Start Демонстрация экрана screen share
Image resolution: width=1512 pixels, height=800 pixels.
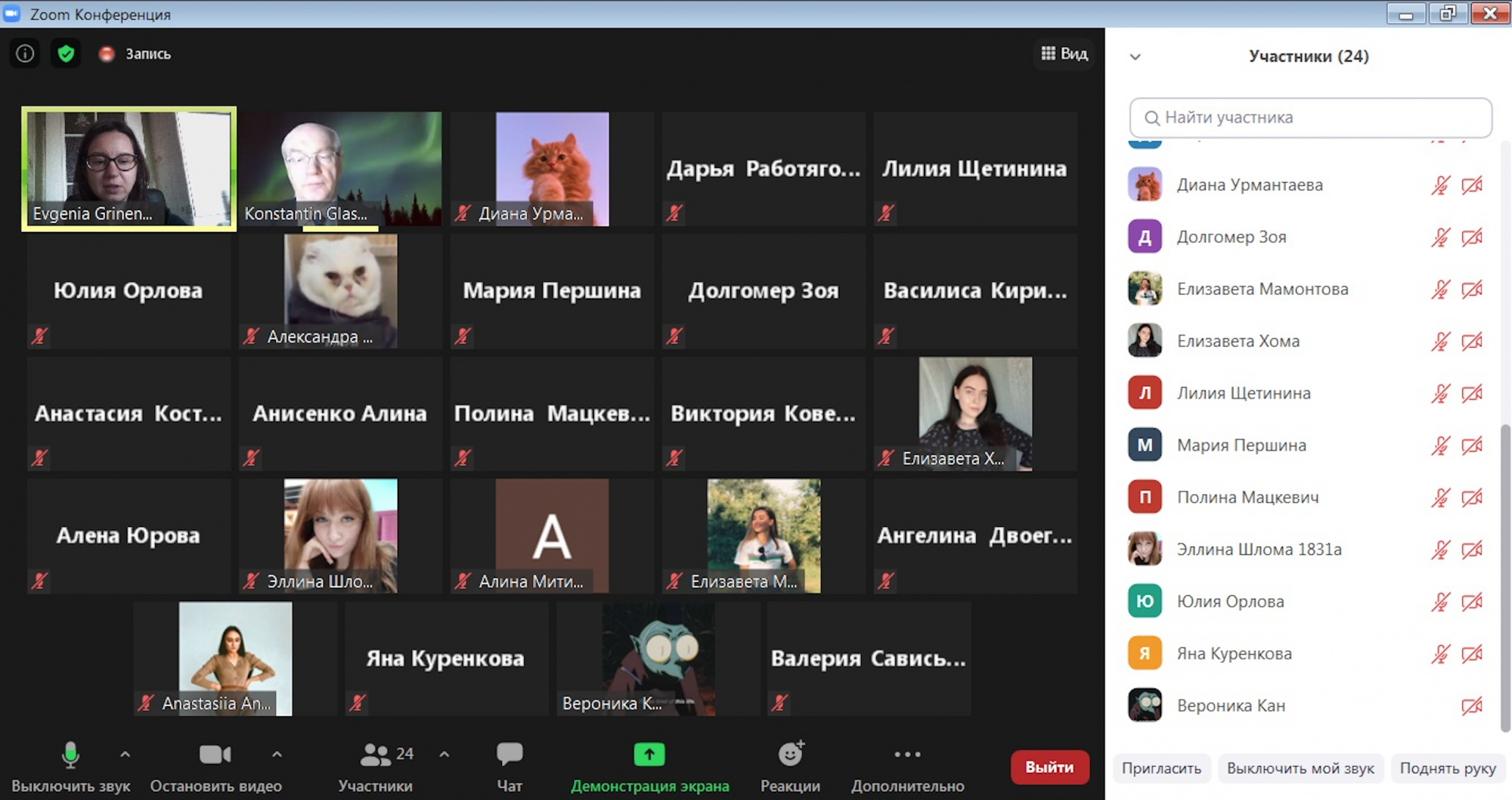(649, 767)
